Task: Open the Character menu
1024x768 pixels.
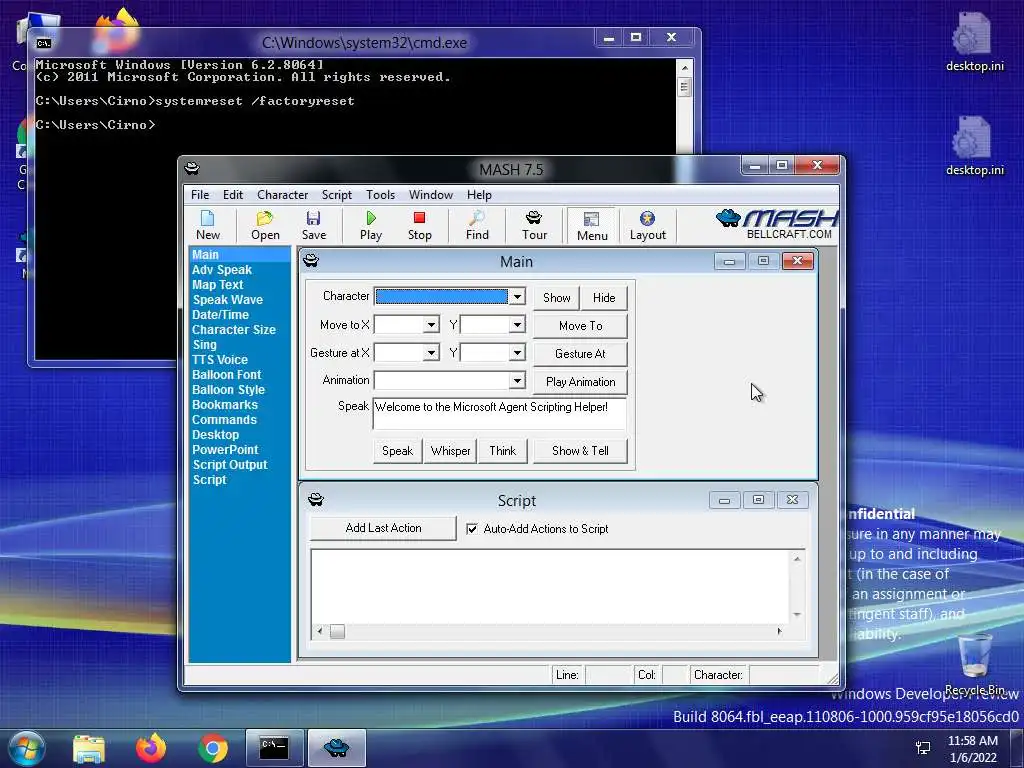Action: pos(282,195)
